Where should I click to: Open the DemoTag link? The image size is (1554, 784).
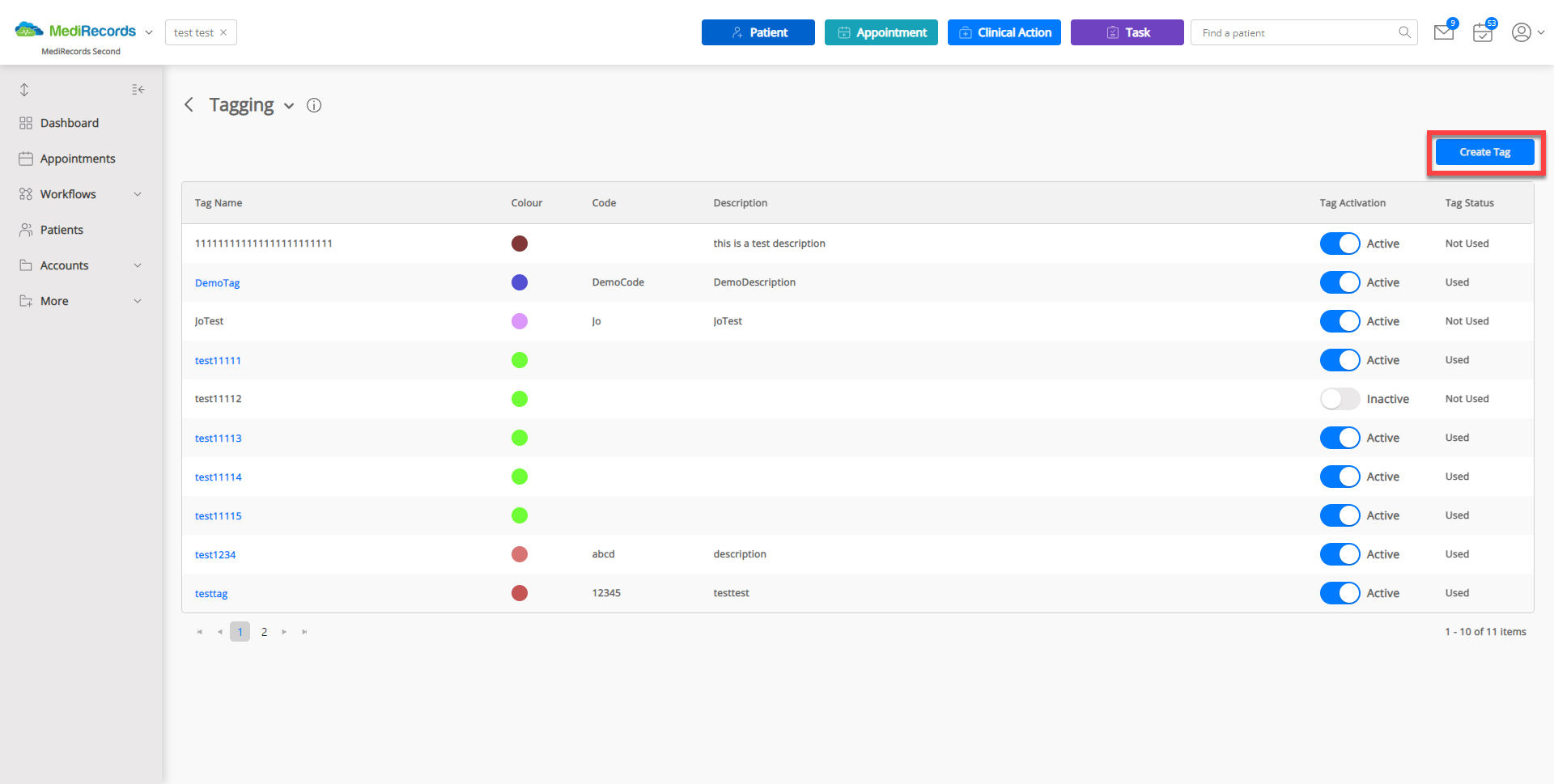217,283
